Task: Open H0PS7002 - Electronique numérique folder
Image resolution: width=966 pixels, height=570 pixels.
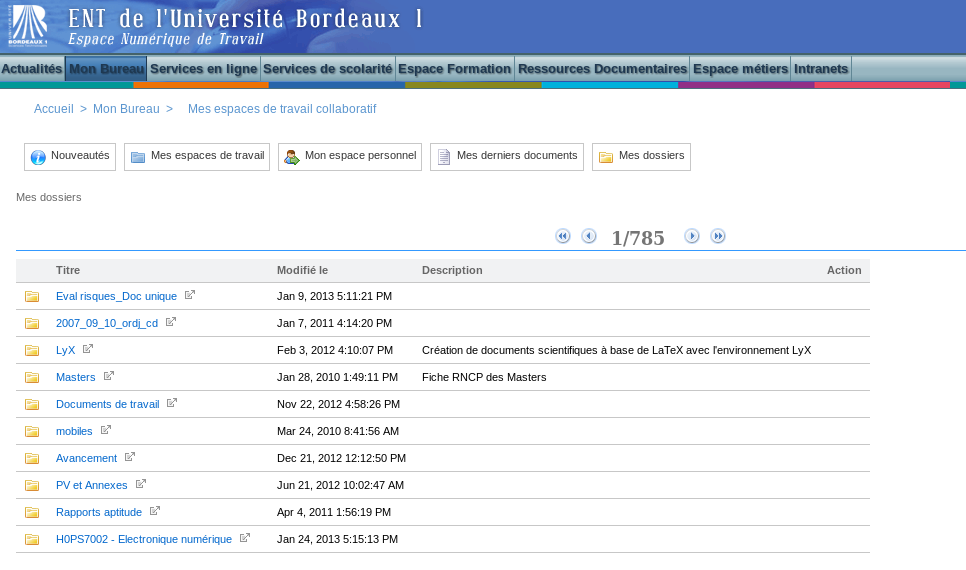Action: 143,539
